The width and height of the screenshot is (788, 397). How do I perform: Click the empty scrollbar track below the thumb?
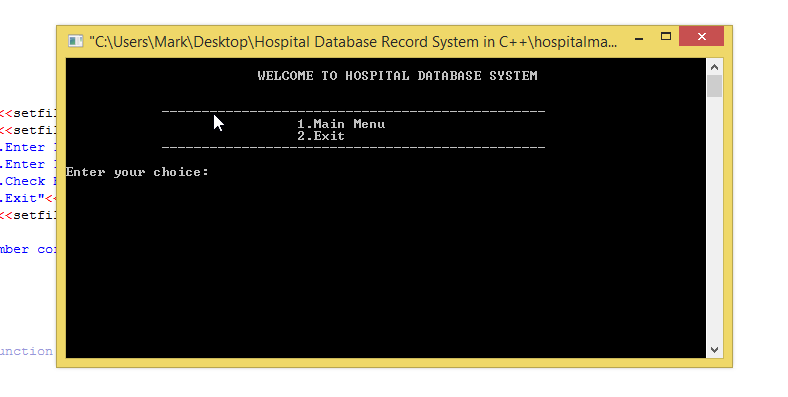[714, 219]
